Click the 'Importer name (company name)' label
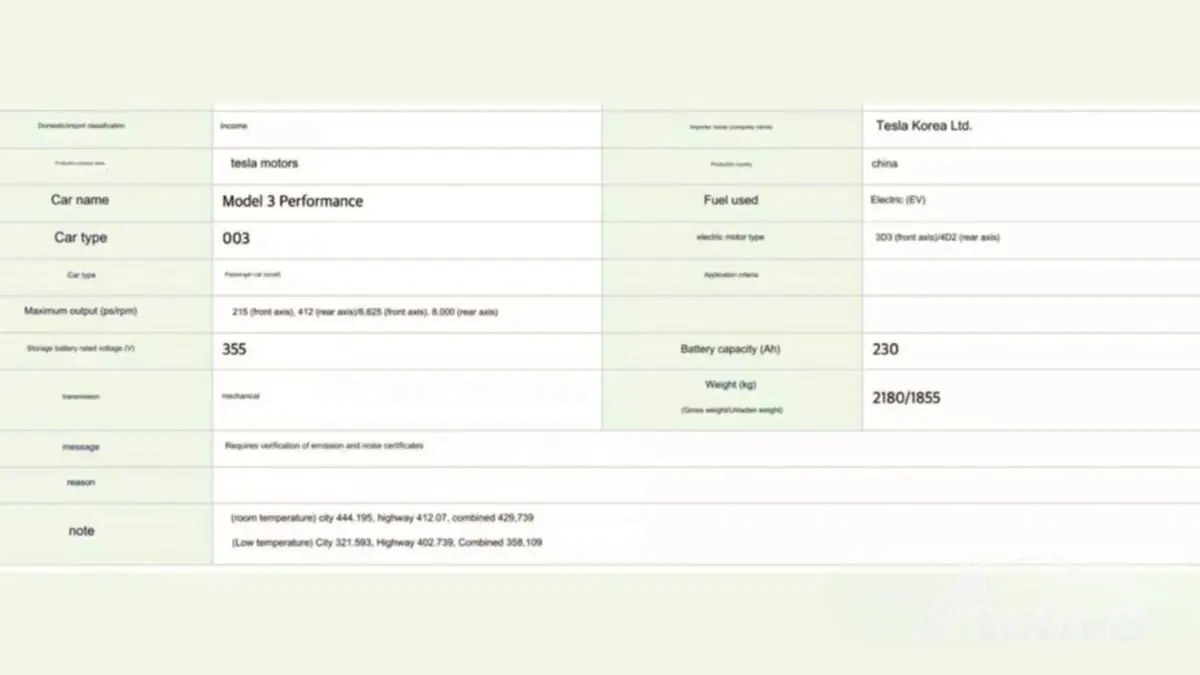The width and height of the screenshot is (1200, 675). [731, 127]
